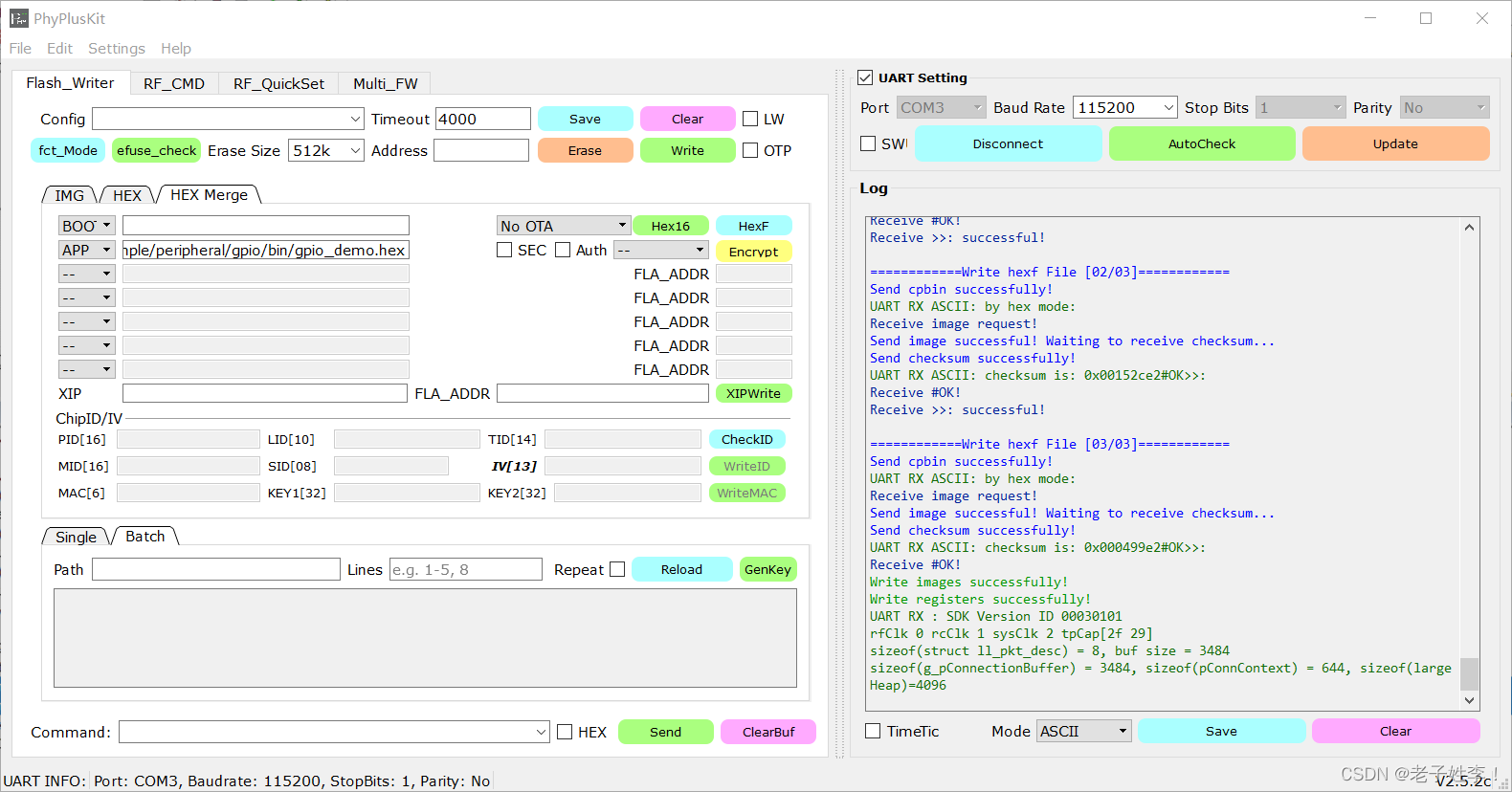The height and width of the screenshot is (792, 1512).
Task: Open the HEX sub-tab
Action: 127,195
